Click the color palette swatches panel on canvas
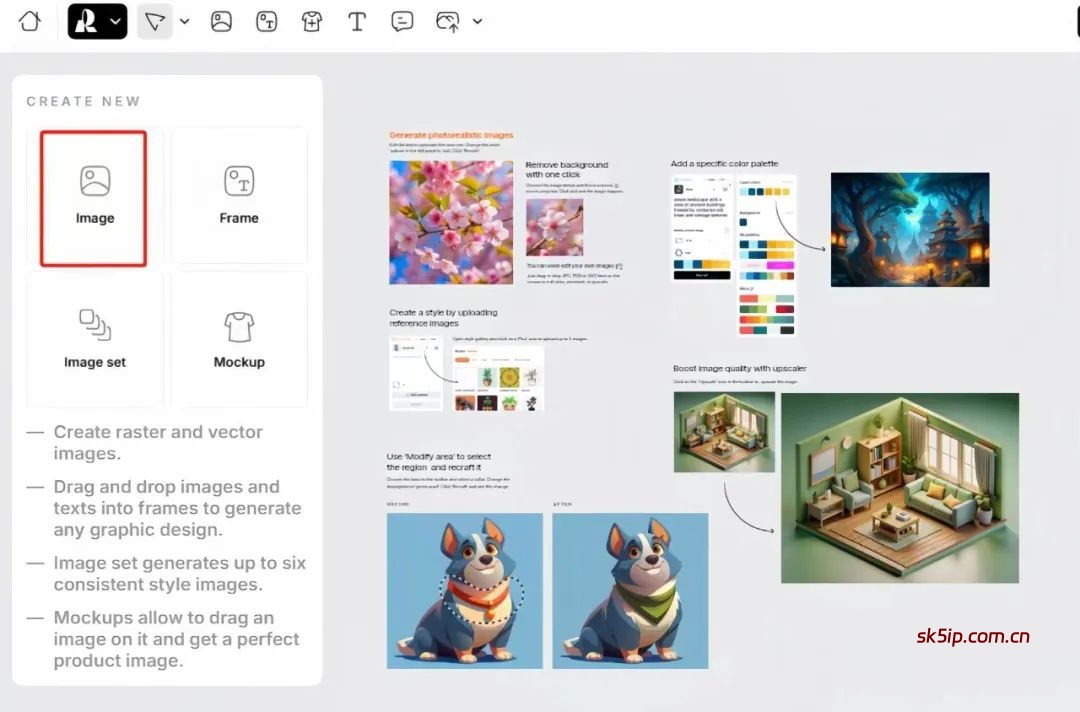This screenshot has height=712, width=1080. coord(766,255)
